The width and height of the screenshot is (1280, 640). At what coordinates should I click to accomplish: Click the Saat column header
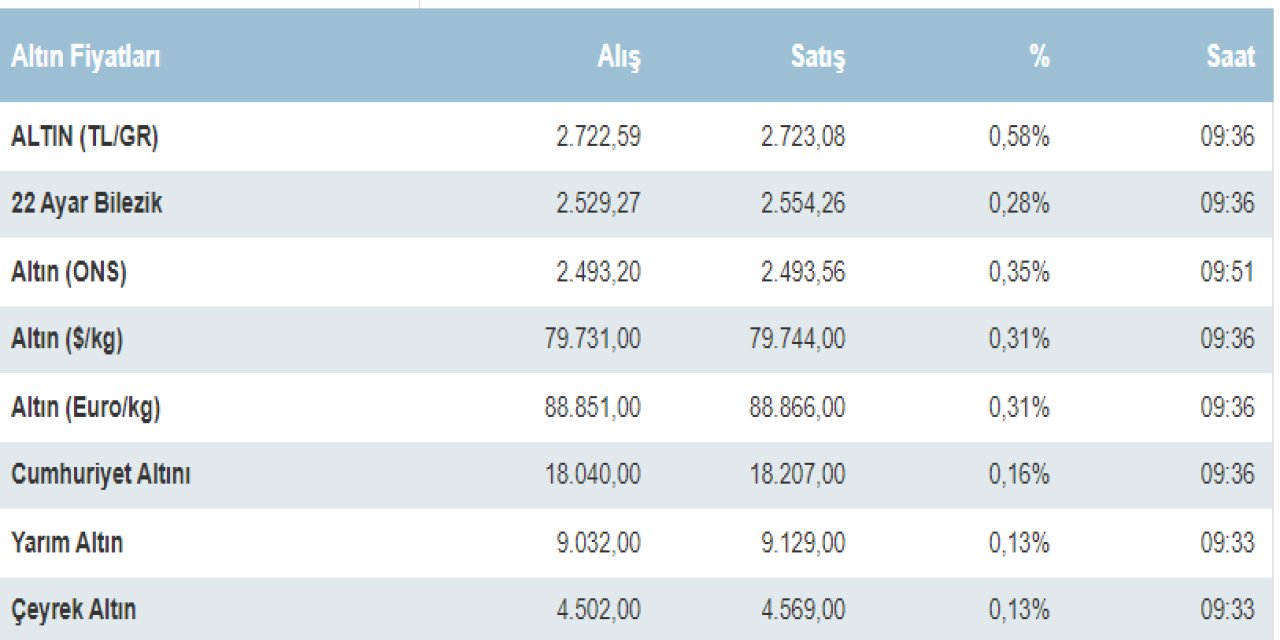coord(1230,57)
